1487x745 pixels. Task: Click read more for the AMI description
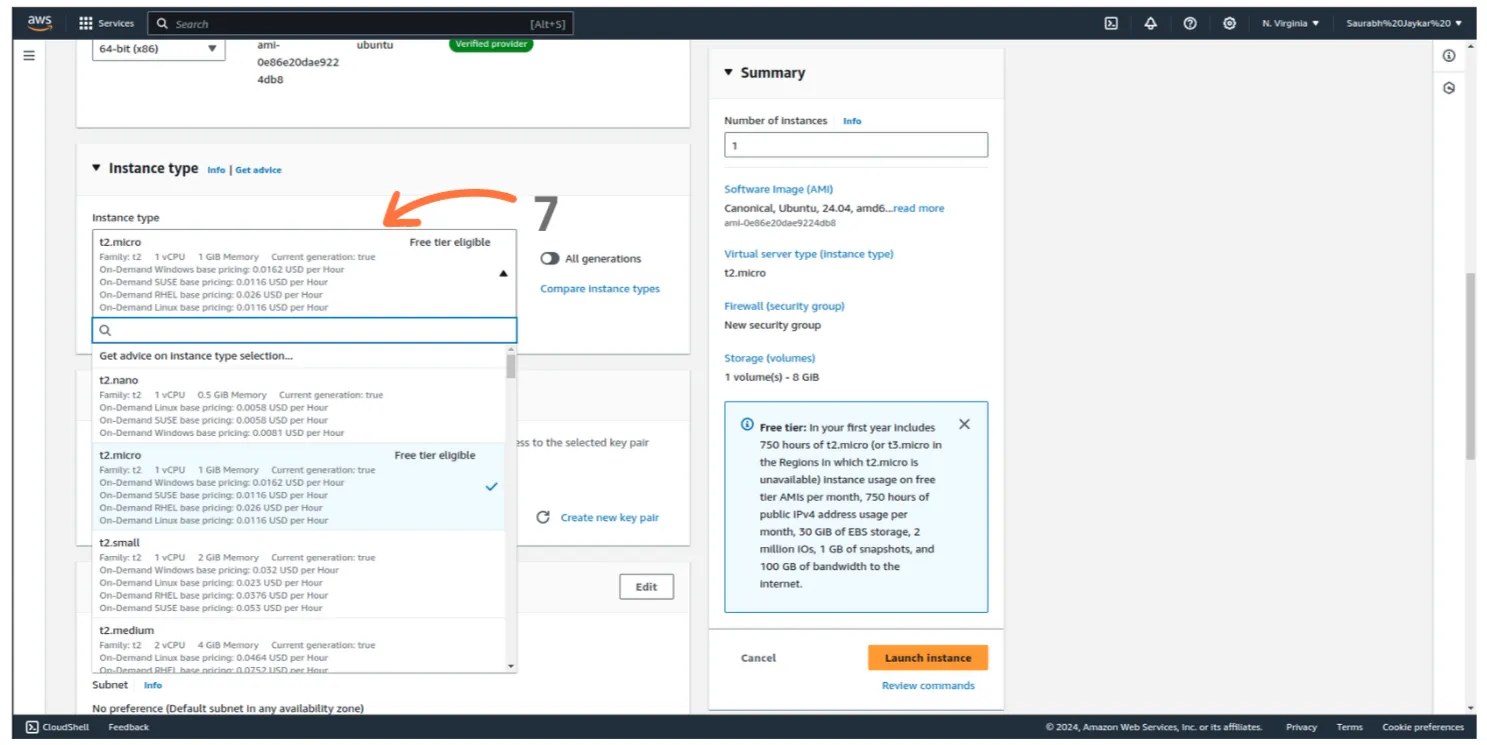pos(919,208)
